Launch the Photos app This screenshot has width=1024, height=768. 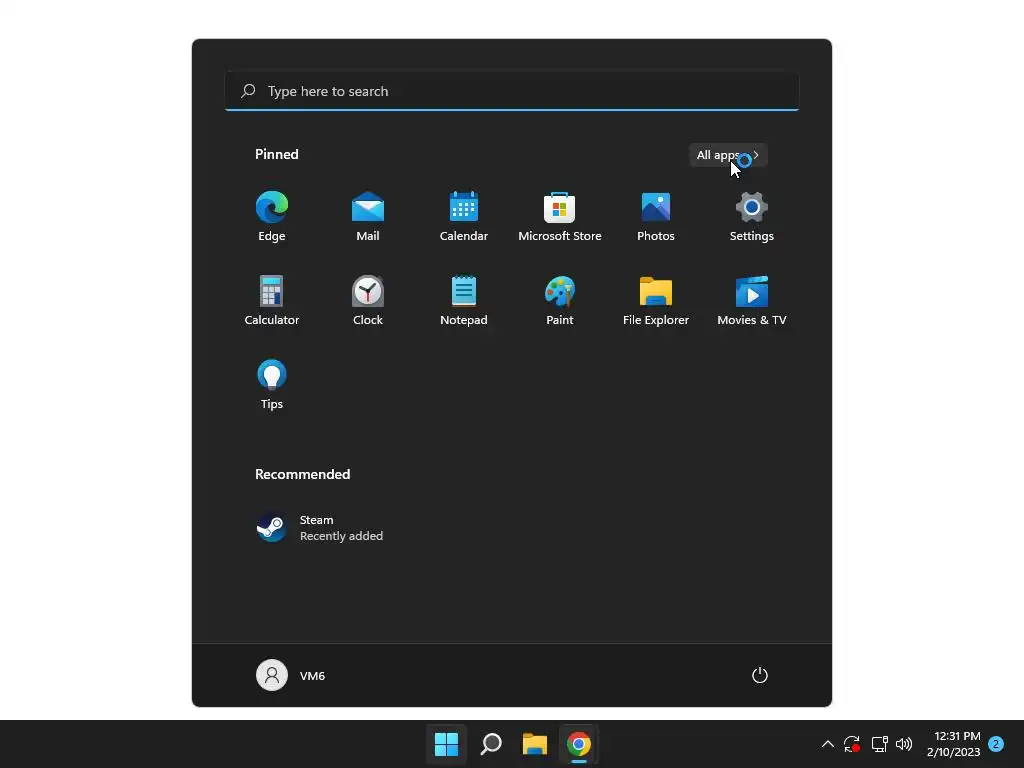(x=656, y=217)
